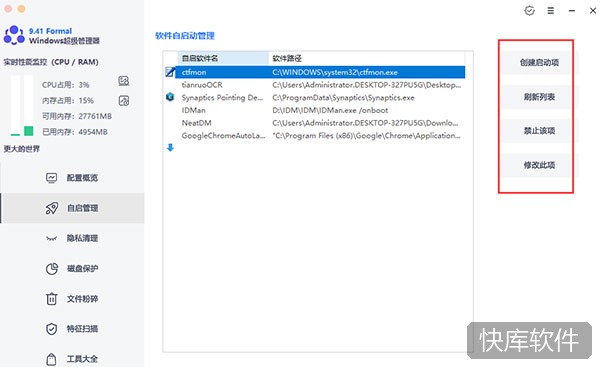Image resolution: width=600 pixels, height=367 pixels.
Task: Click the Synaptics hexagon icon in list
Action: [x=170, y=97]
